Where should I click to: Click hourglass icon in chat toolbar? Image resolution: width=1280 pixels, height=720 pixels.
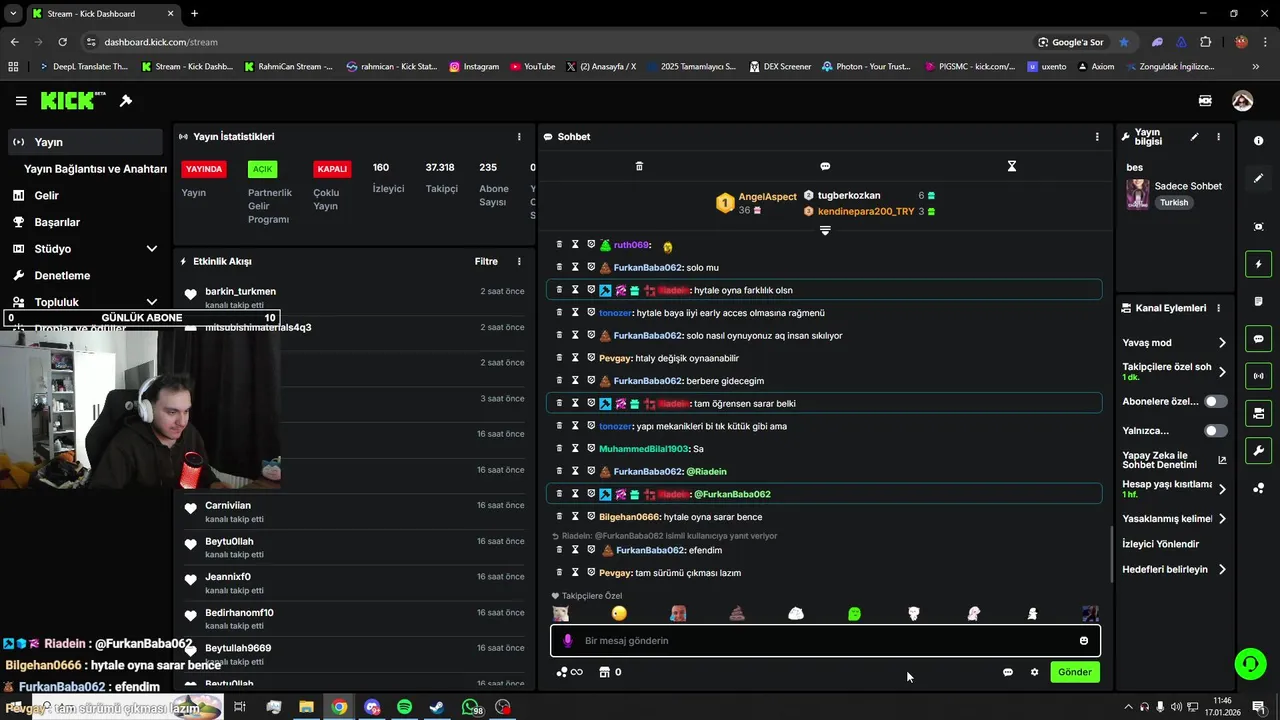tap(1011, 166)
